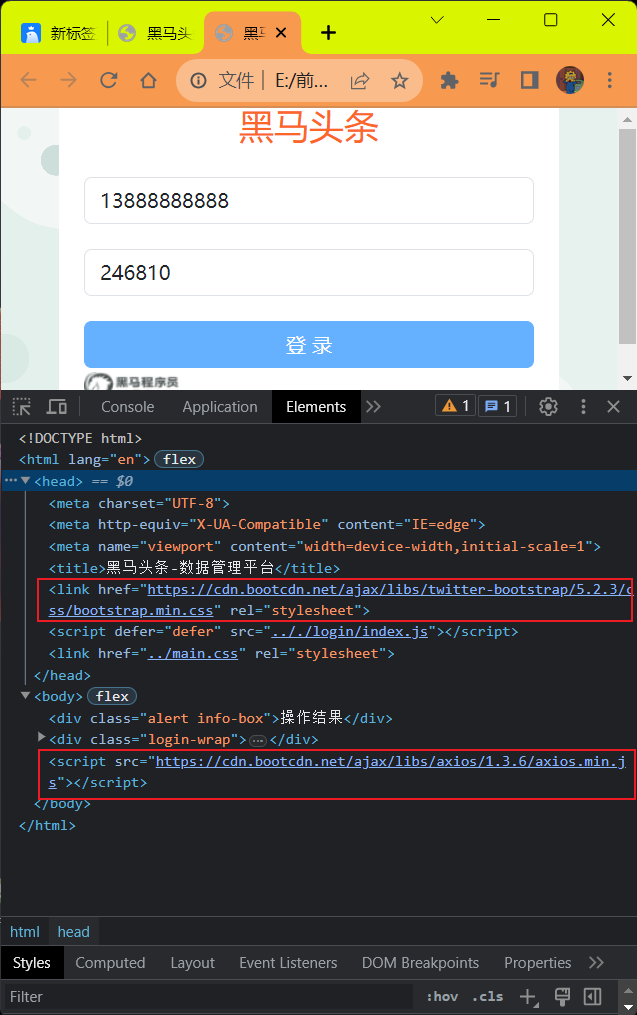Bookmark this page with star icon
The height and width of the screenshot is (1015, 637).
click(x=399, y=80)
